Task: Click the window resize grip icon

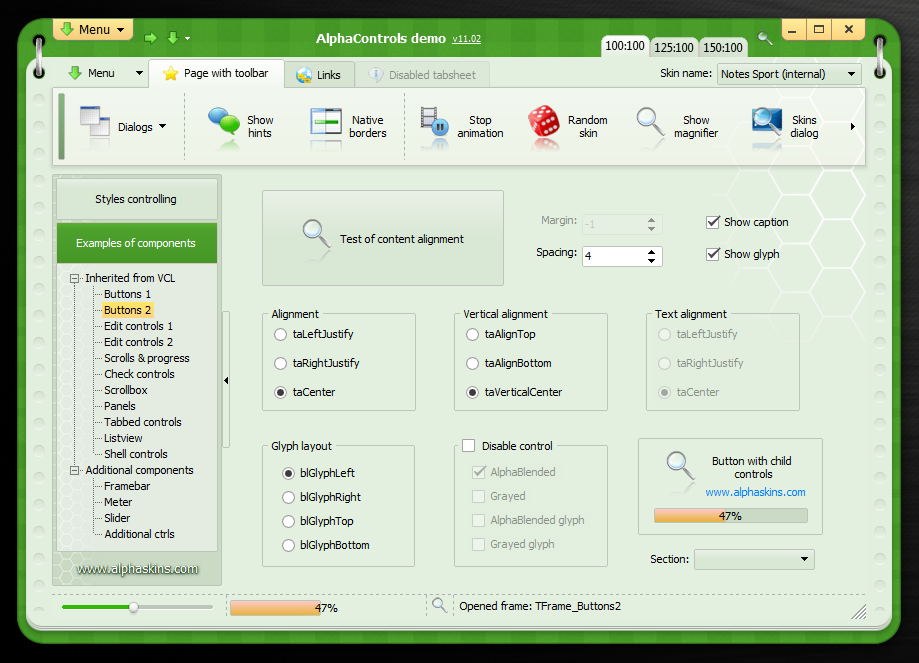Action: tap(859, 612)
